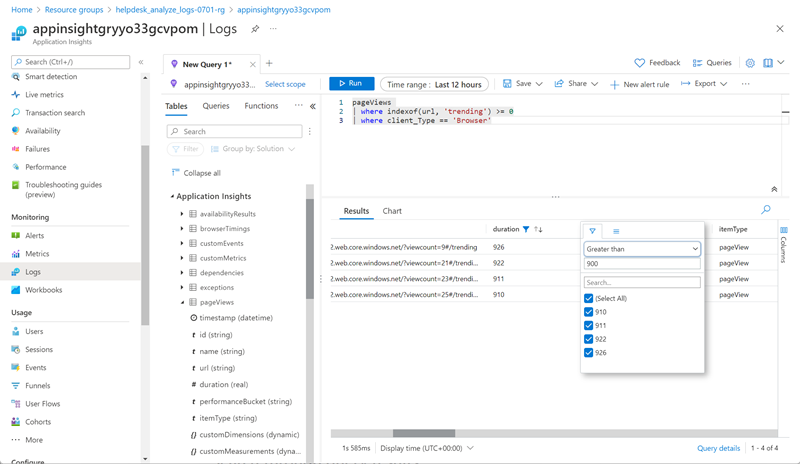Add a new query tab
800x464 pixels.
[x=269, y=63]
